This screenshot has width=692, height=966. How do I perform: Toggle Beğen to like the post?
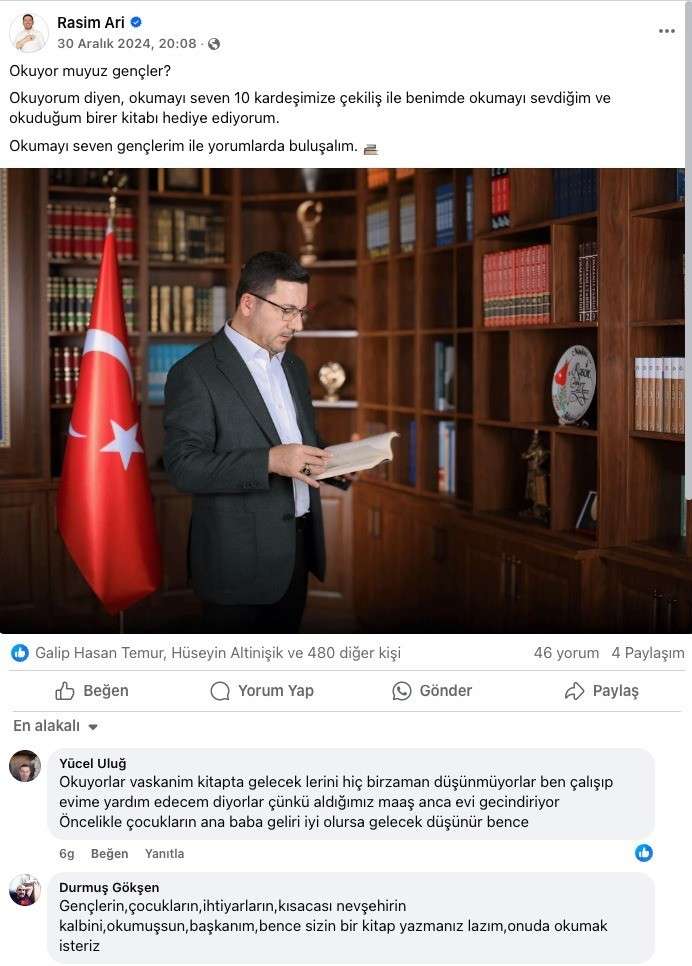pos(92,691)
